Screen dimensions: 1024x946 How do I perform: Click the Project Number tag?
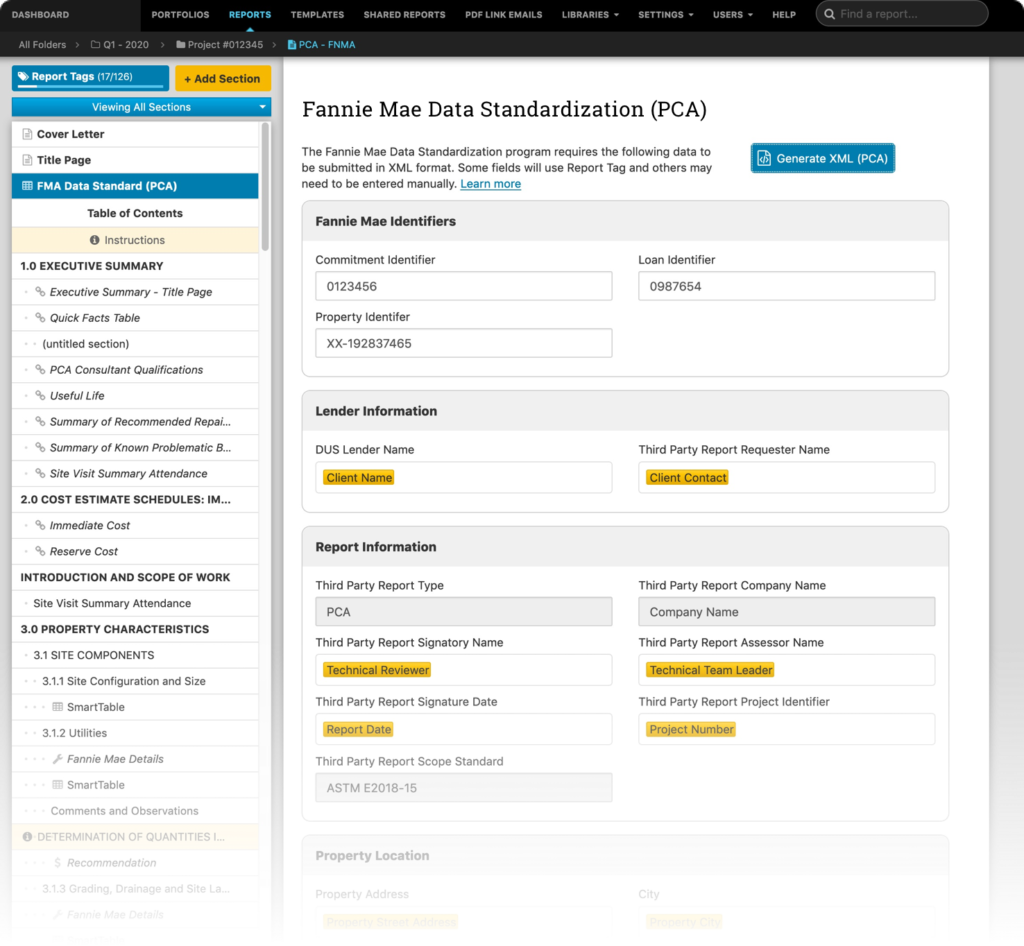coord(691,729)
